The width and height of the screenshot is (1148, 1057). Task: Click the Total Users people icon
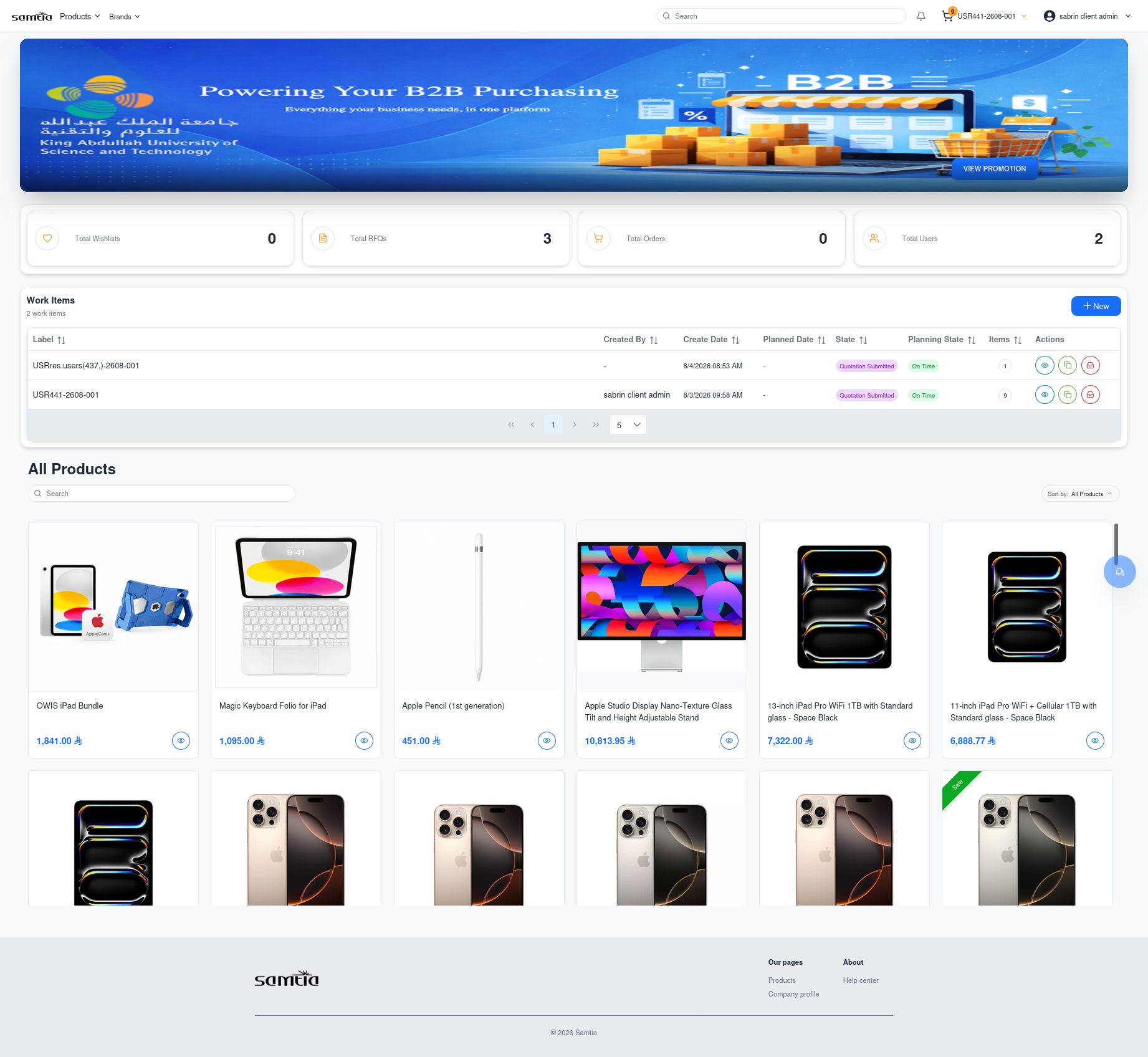point(874,238)
